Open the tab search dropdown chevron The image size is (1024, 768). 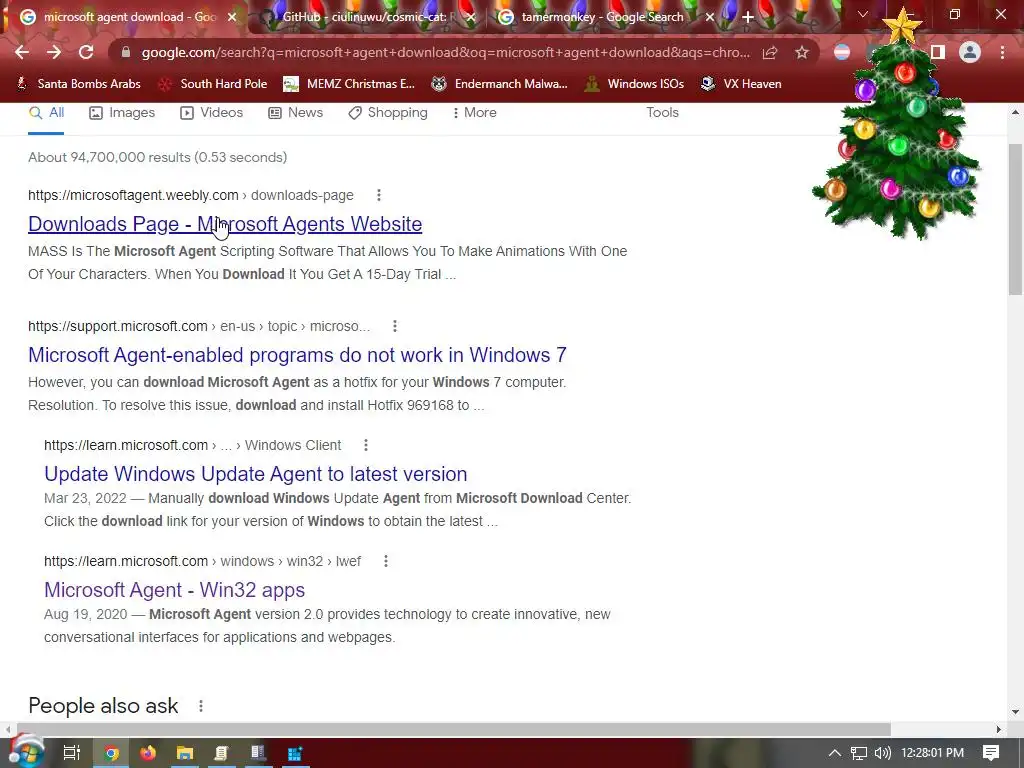[863, 14]
